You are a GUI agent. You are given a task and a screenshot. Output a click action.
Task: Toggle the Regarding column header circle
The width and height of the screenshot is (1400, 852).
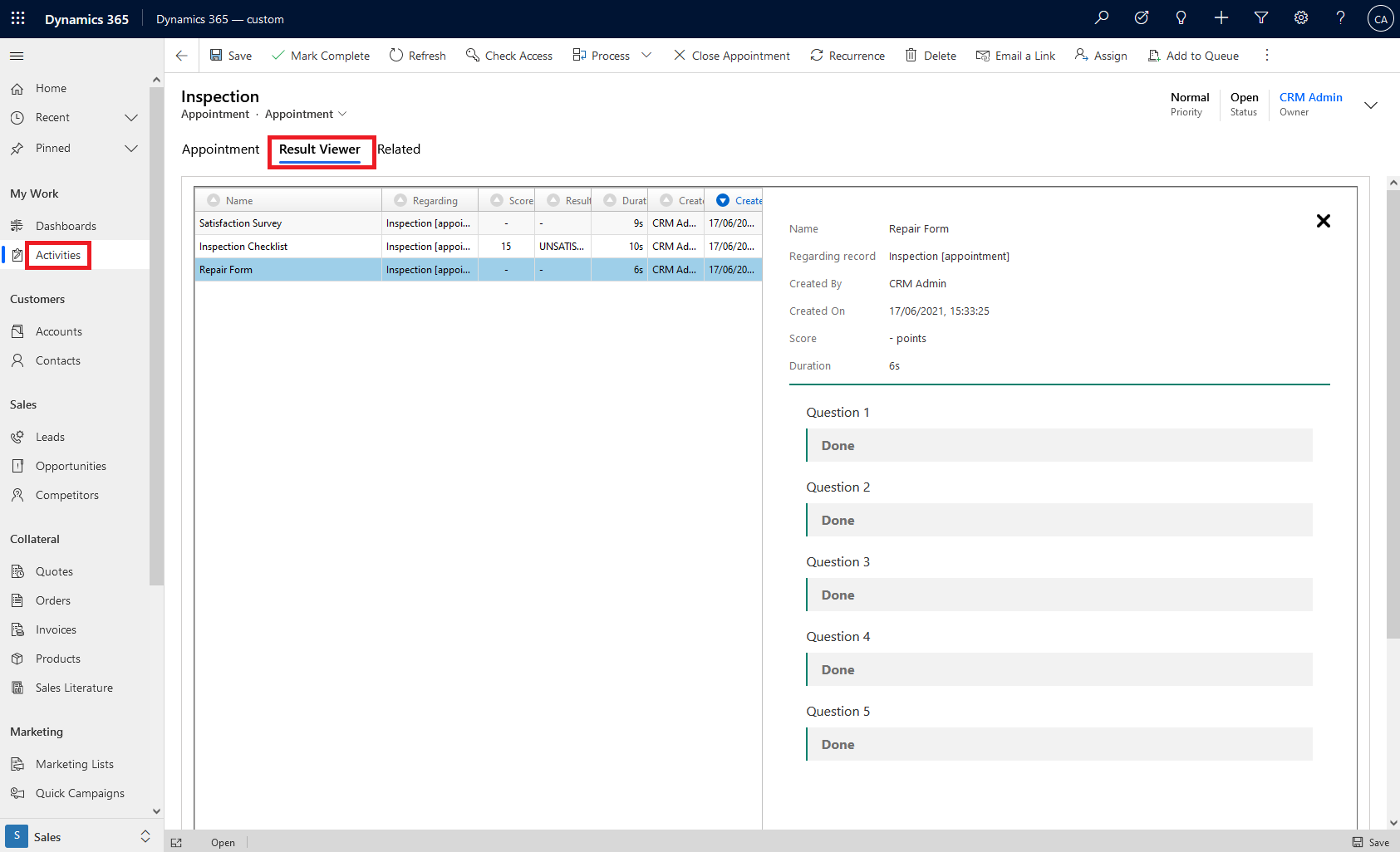click(x=400, y=200)
